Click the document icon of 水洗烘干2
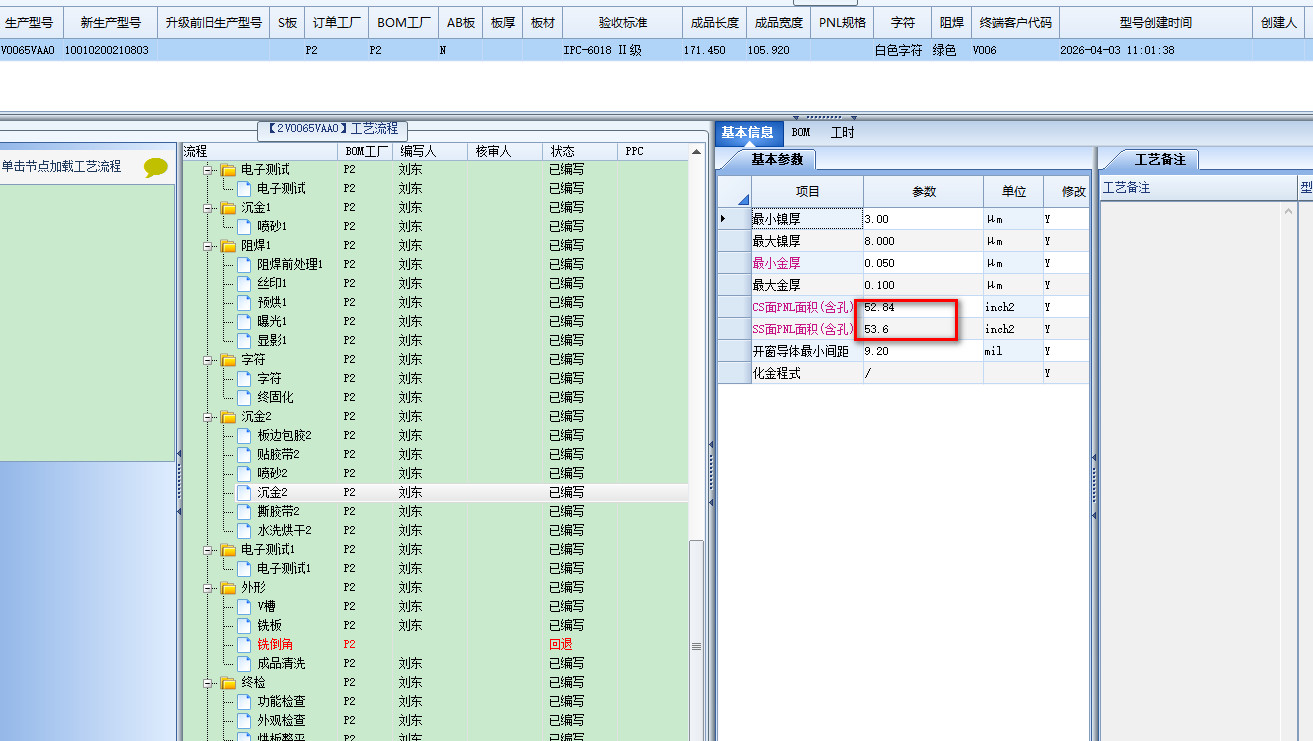The width and height of the screenshot is (1313, 741). click(x=244, y=530)
